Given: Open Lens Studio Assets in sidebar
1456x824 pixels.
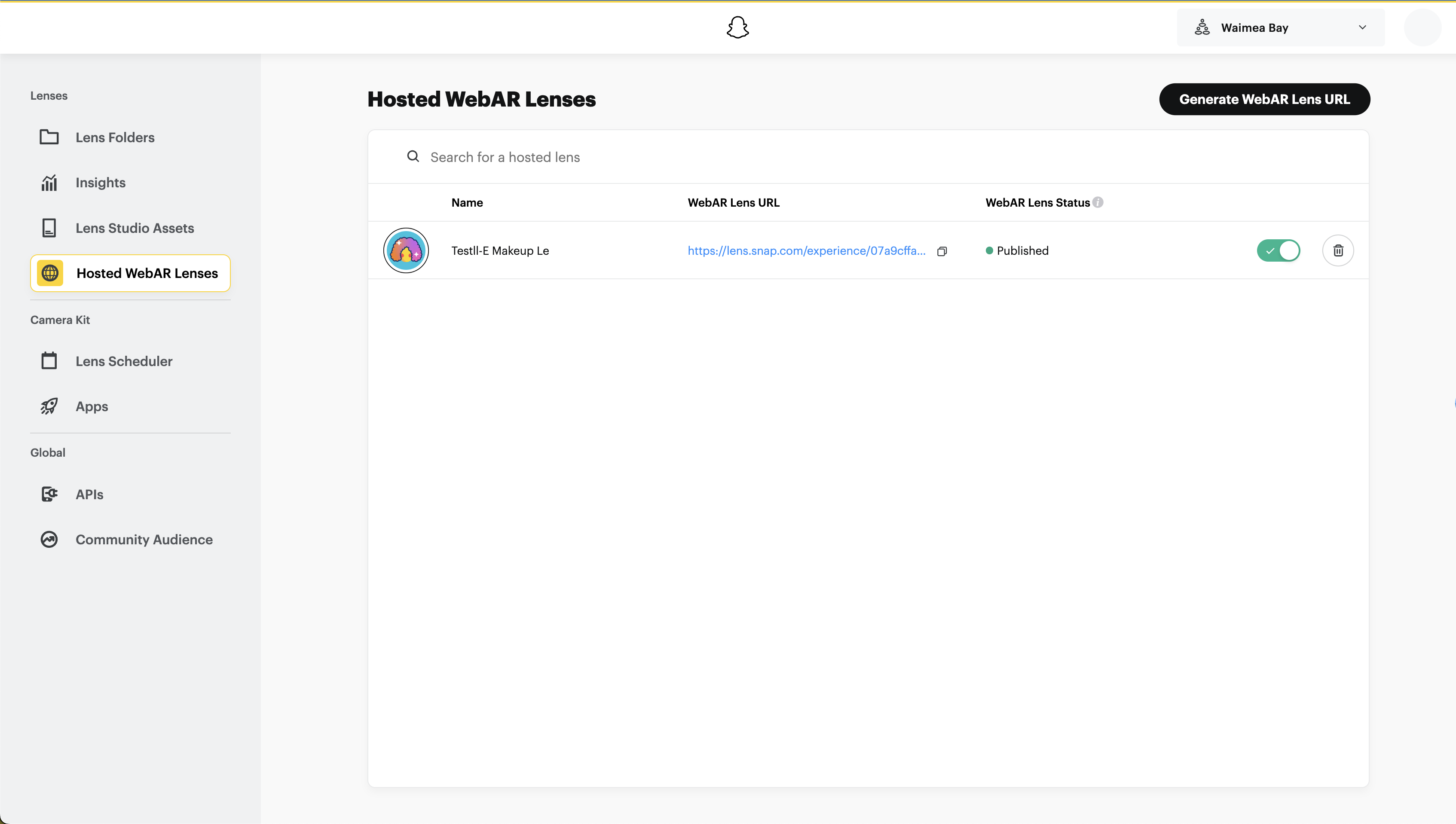Looking at the screenshot, I should [134, 228].
